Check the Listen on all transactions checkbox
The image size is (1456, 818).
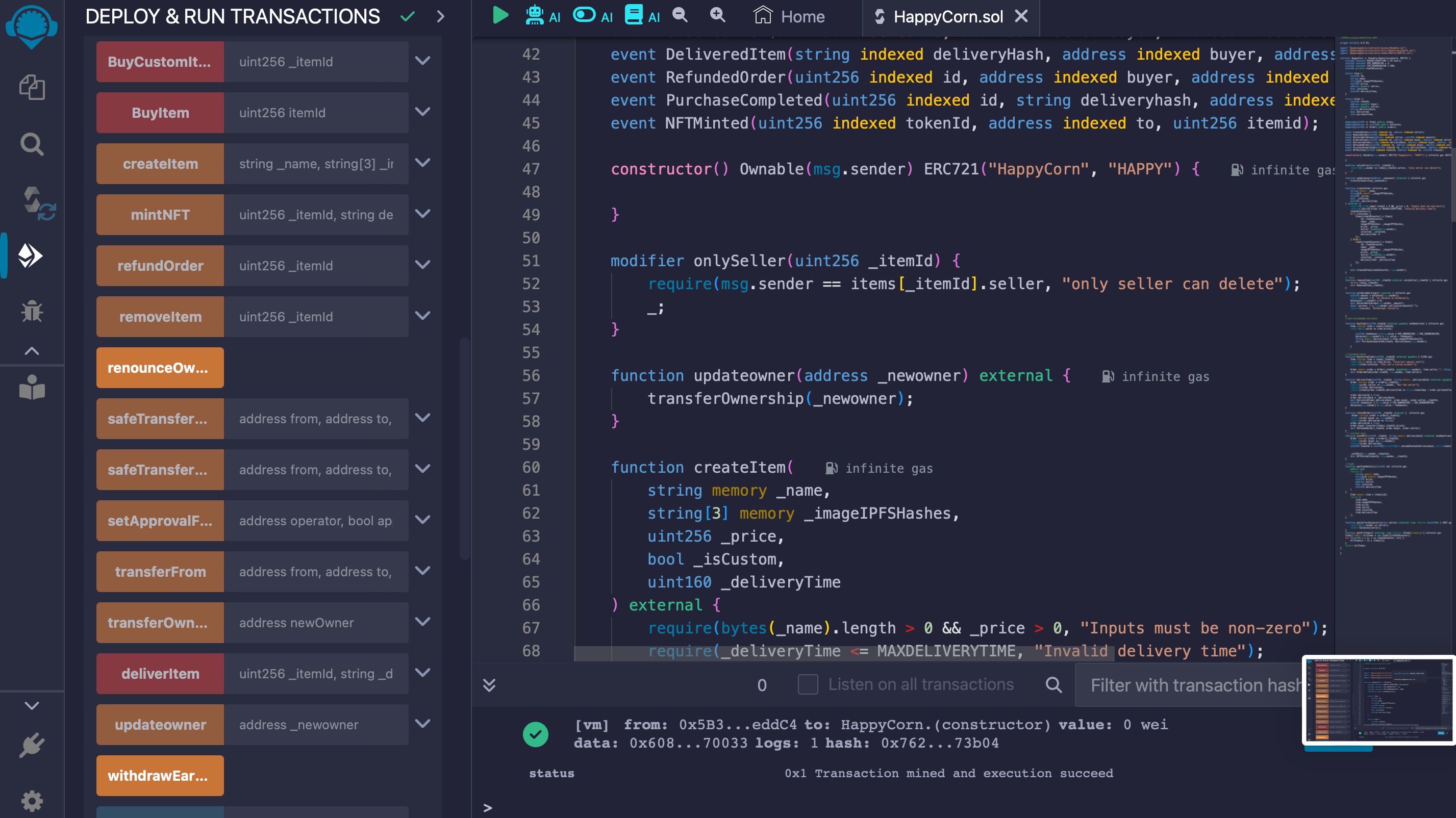808,685
